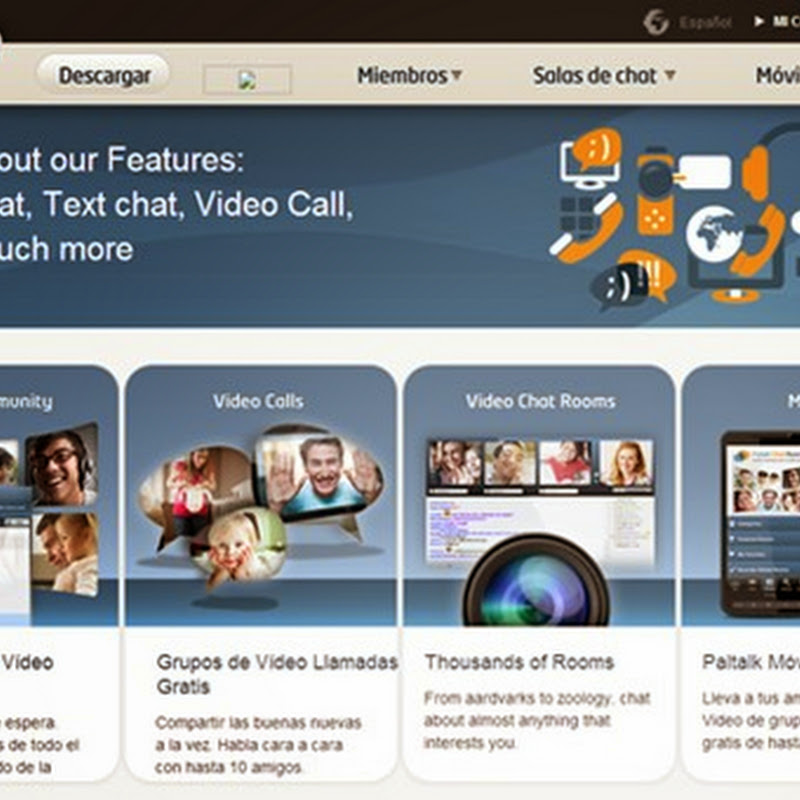This screenshot has width=800, height=800.
Task: Click the Video Chat Rooms screenshot image
Action: 540,501
